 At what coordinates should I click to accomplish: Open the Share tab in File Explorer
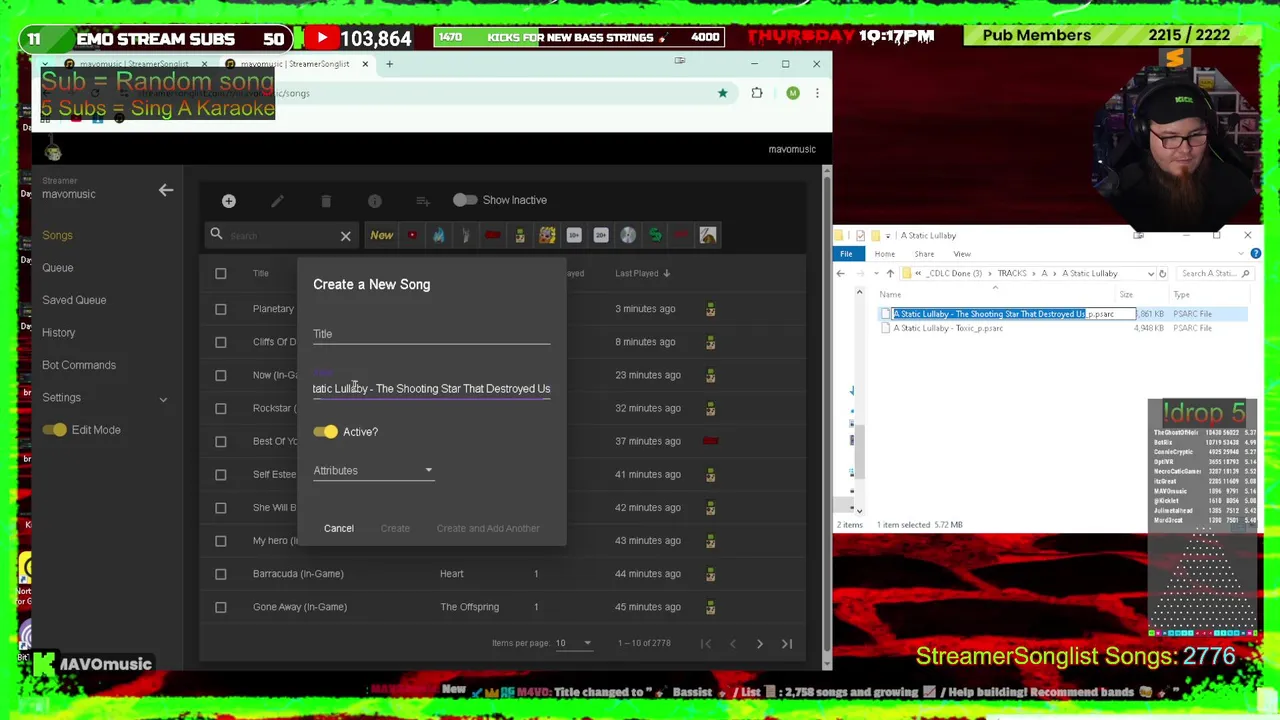924,254
